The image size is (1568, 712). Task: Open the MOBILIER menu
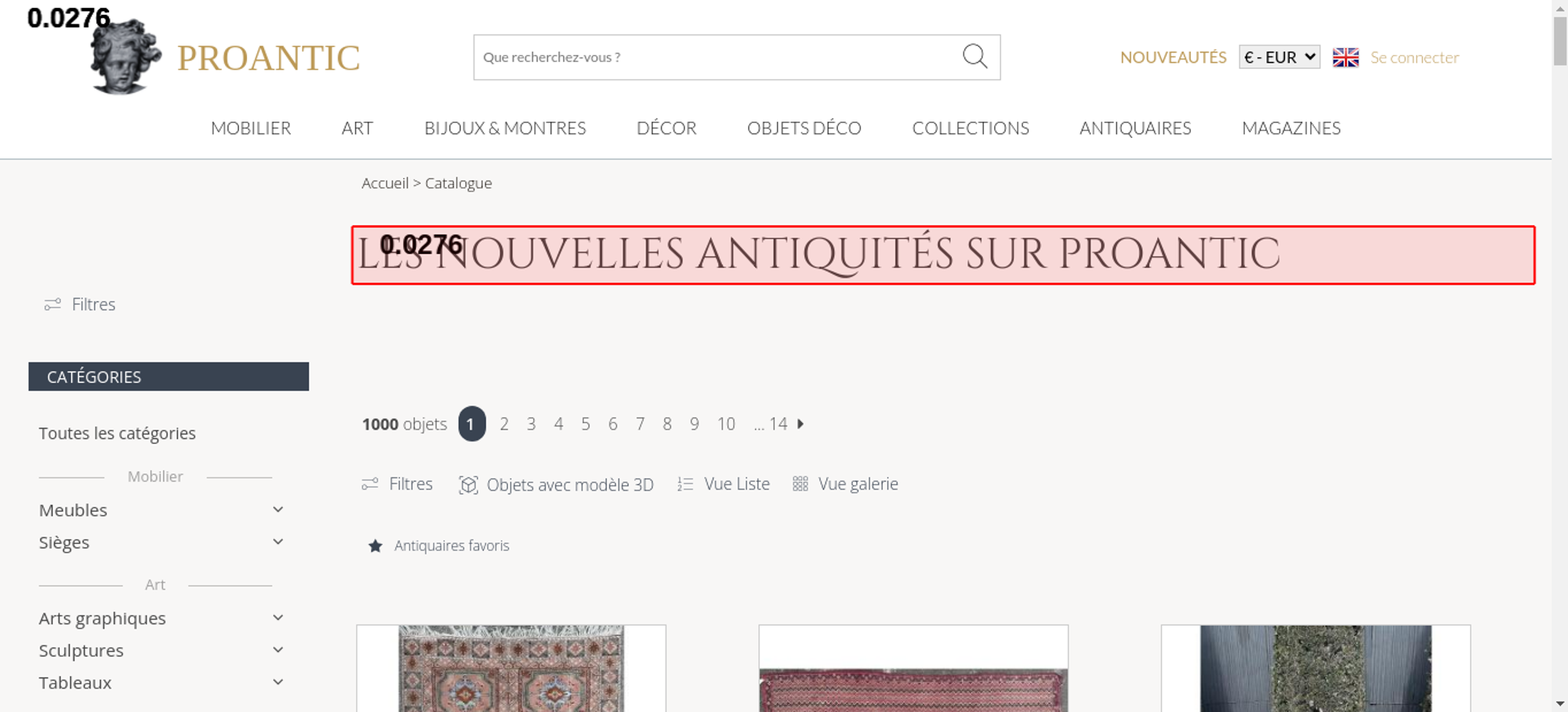click(251, 128)
